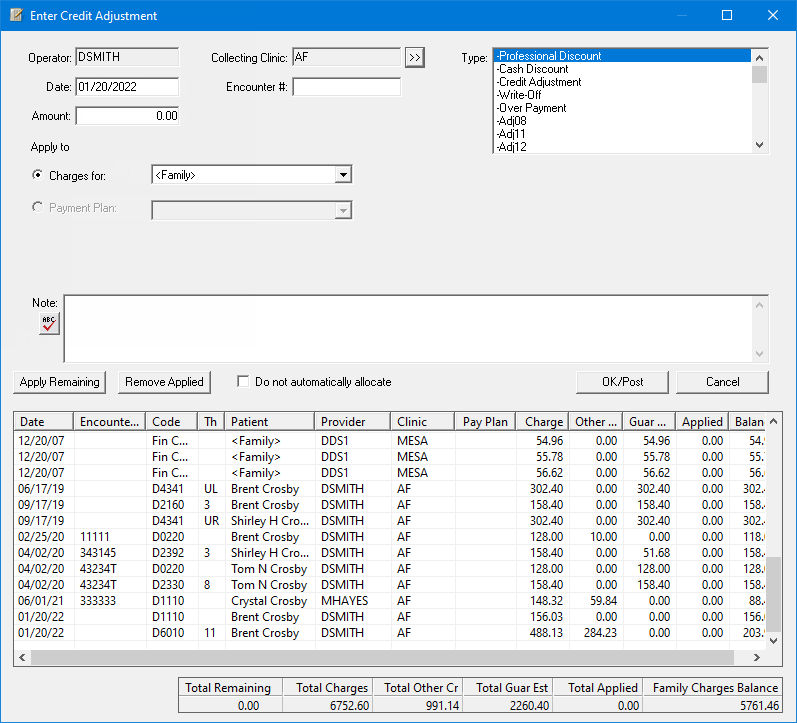The height and width of the screenshot is (723, 797).
Task: Click the spell check icon beside Note
Action: [x=49, y=323]
